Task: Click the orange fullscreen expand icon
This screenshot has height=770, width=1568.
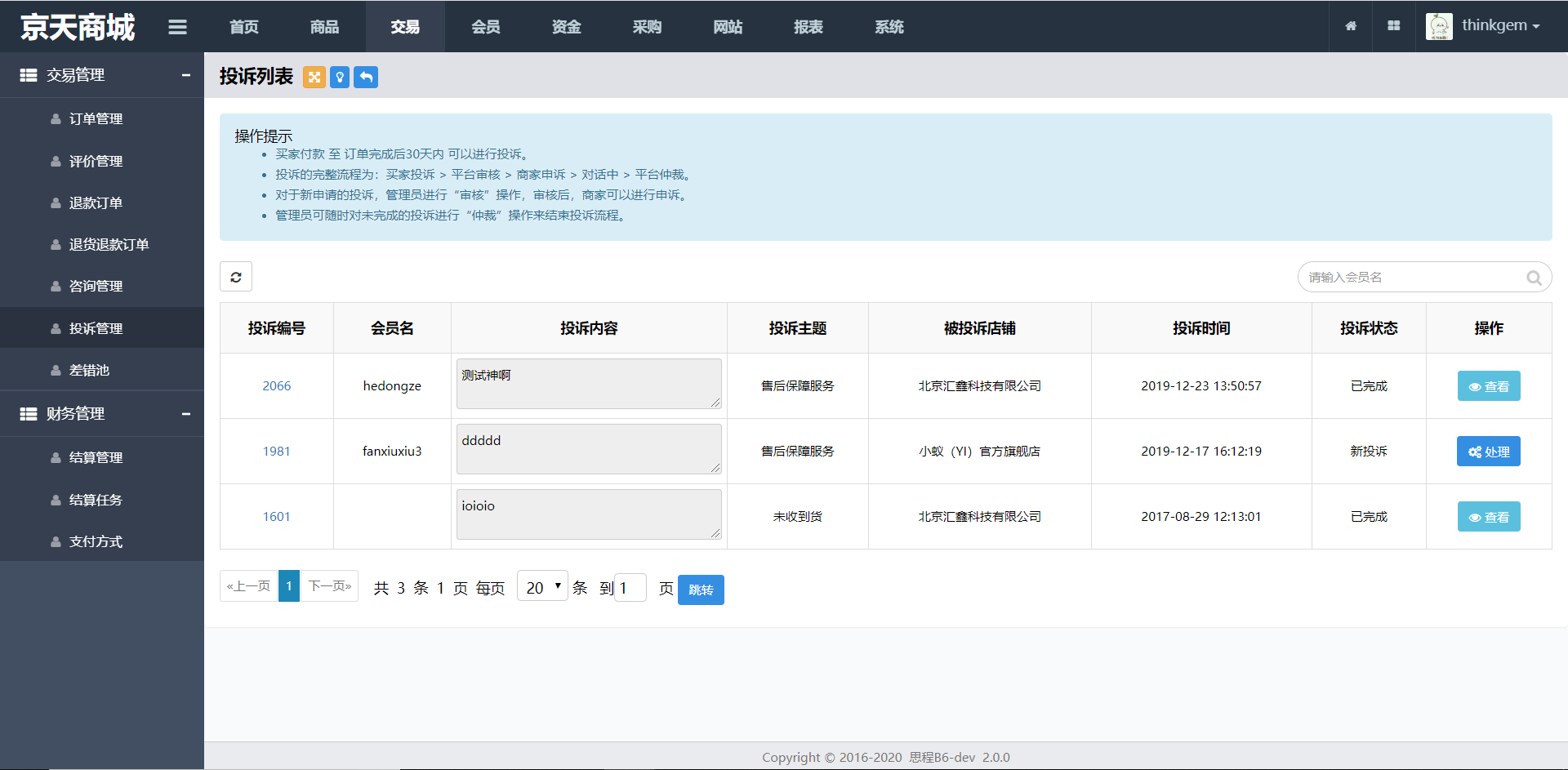Action: [x=314, y=78]
